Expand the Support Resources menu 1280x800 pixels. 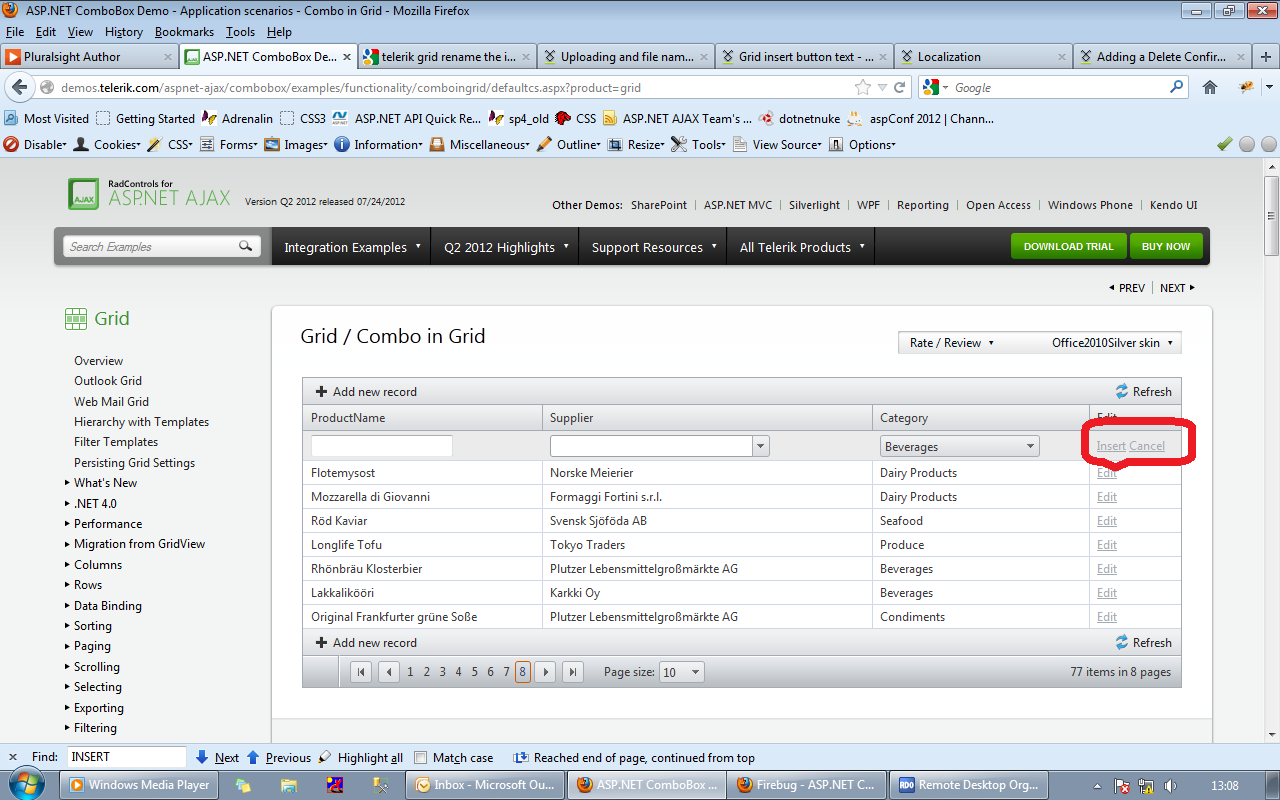tap(654, 247)
